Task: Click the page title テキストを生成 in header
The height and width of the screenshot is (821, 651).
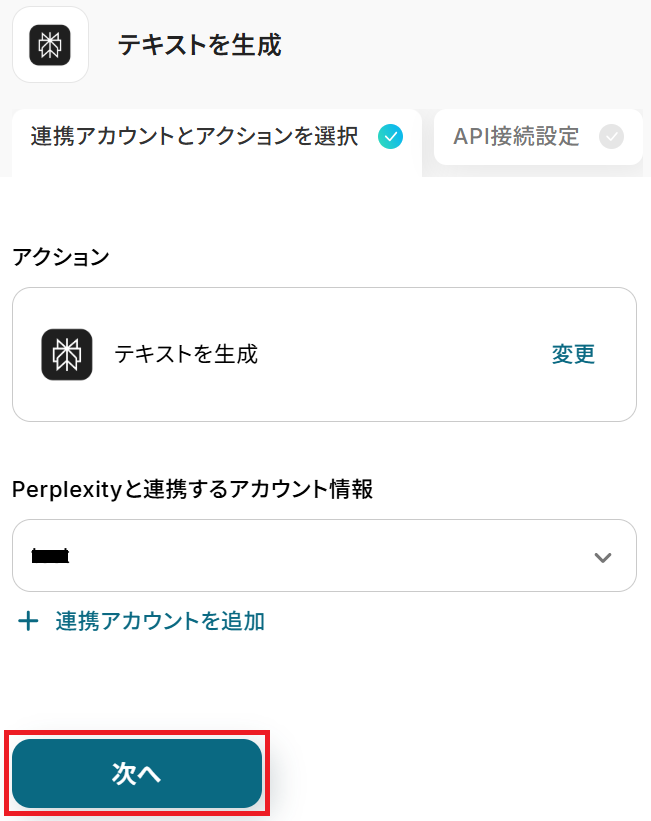Action: tap(199, 45)
